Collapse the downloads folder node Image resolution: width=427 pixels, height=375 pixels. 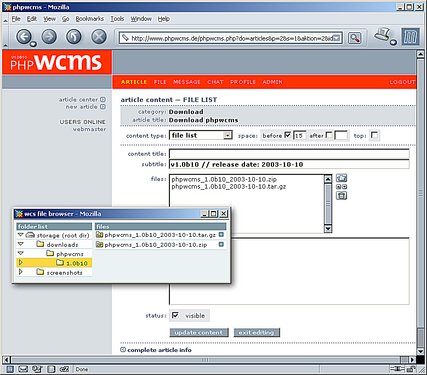point(21,244)
